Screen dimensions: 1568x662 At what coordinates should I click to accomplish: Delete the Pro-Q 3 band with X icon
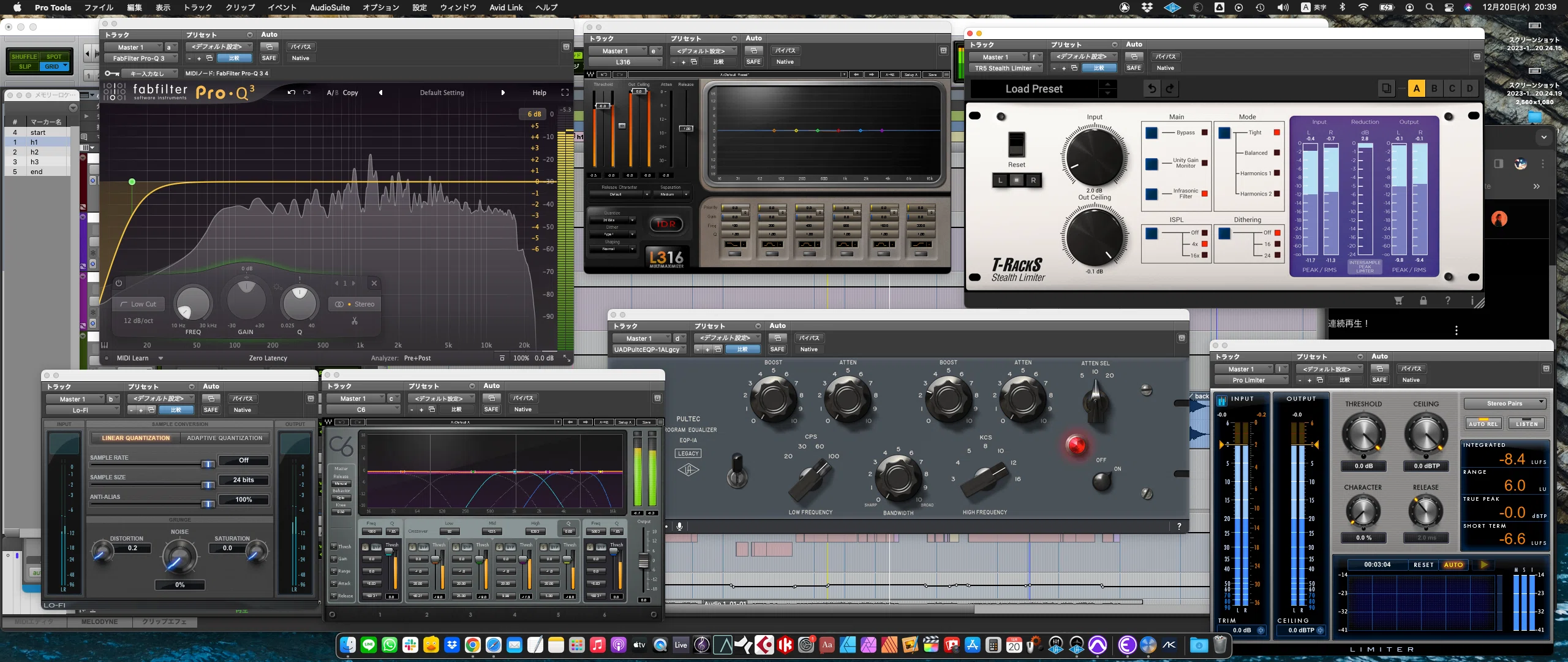[374, 283]
